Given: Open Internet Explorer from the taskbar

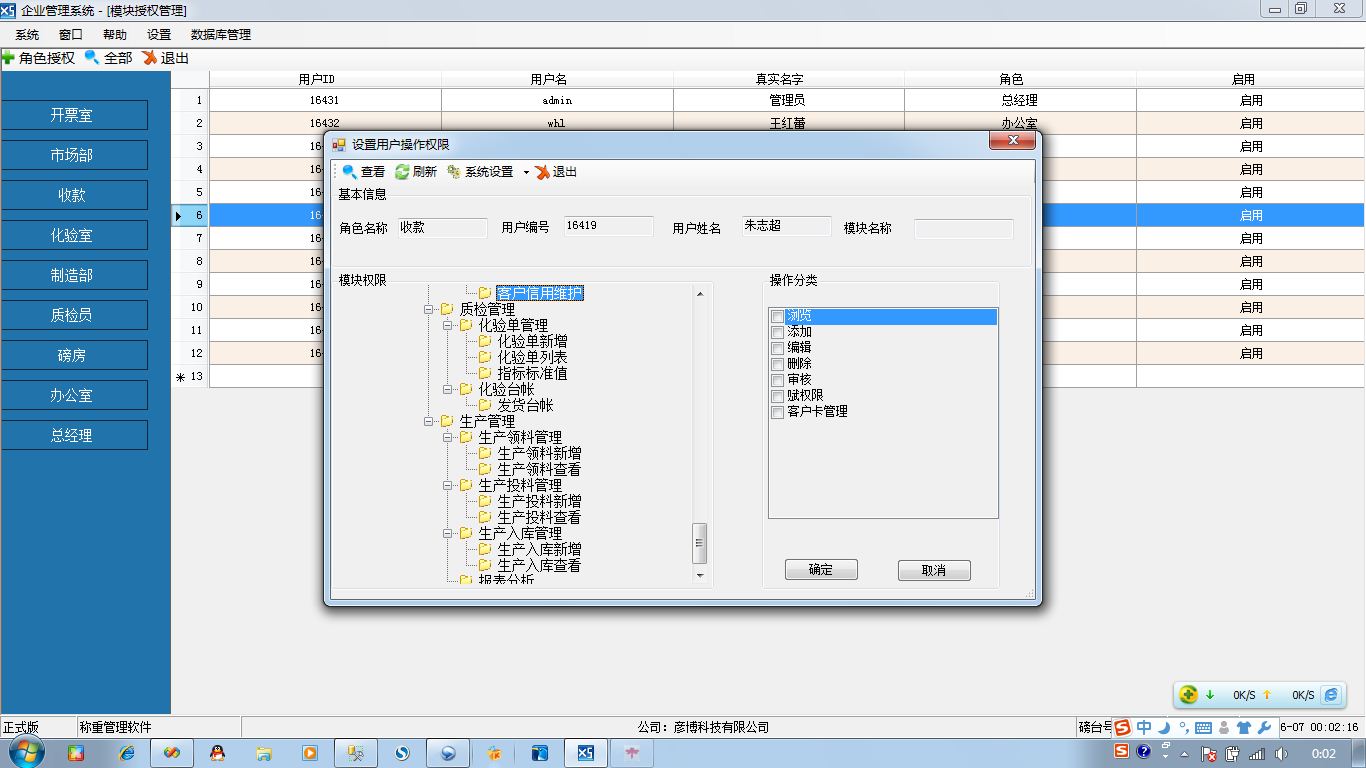Looking at the screenshot, I should pos(126,753).
